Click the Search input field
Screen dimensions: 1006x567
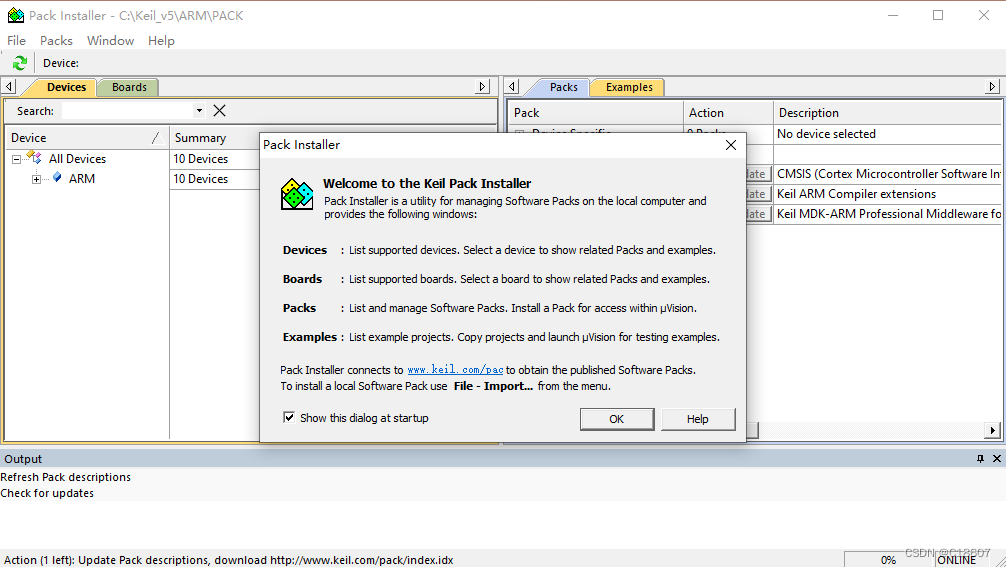coord(127,110)
